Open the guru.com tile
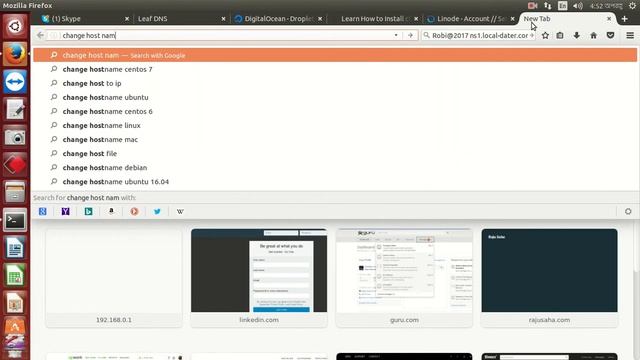640x360 pixels. 404,278
